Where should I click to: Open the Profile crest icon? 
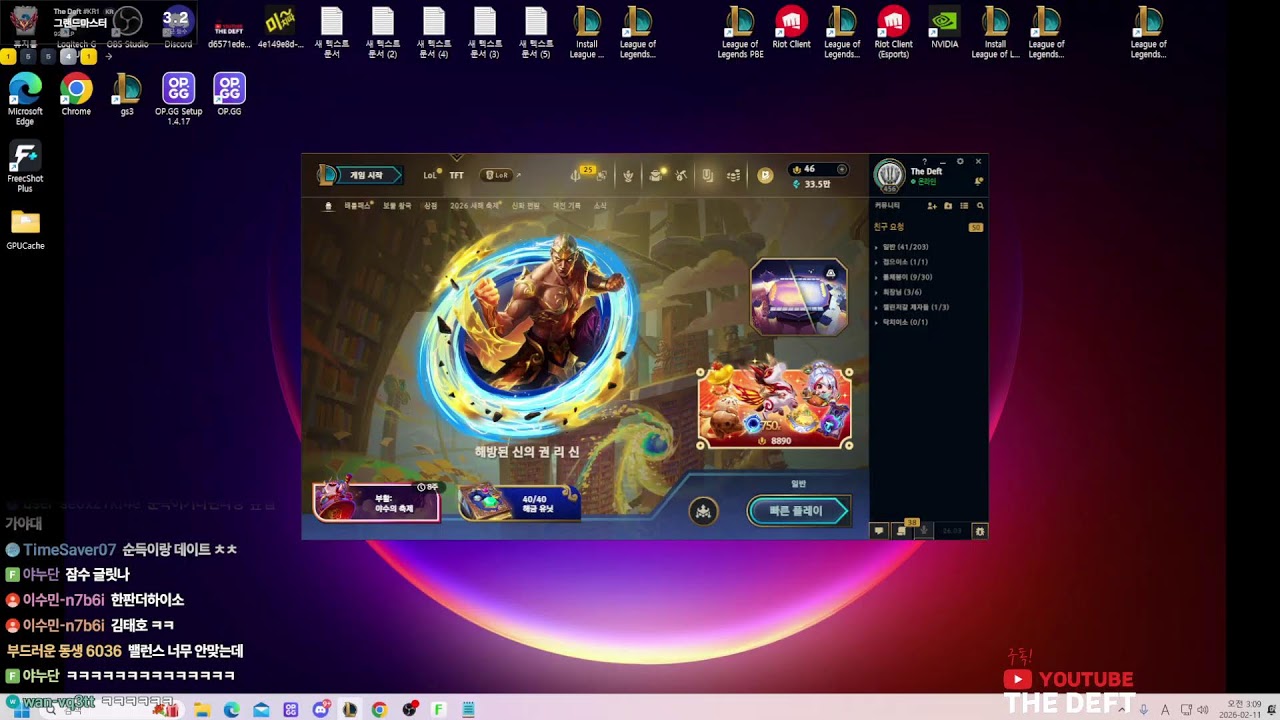coord(628,176)
